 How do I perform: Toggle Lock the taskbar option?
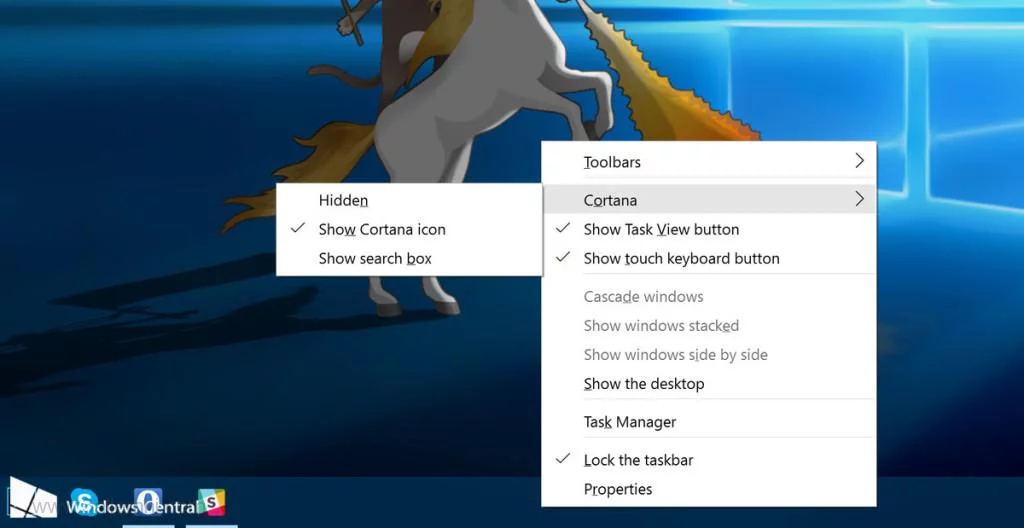(638, 460)
